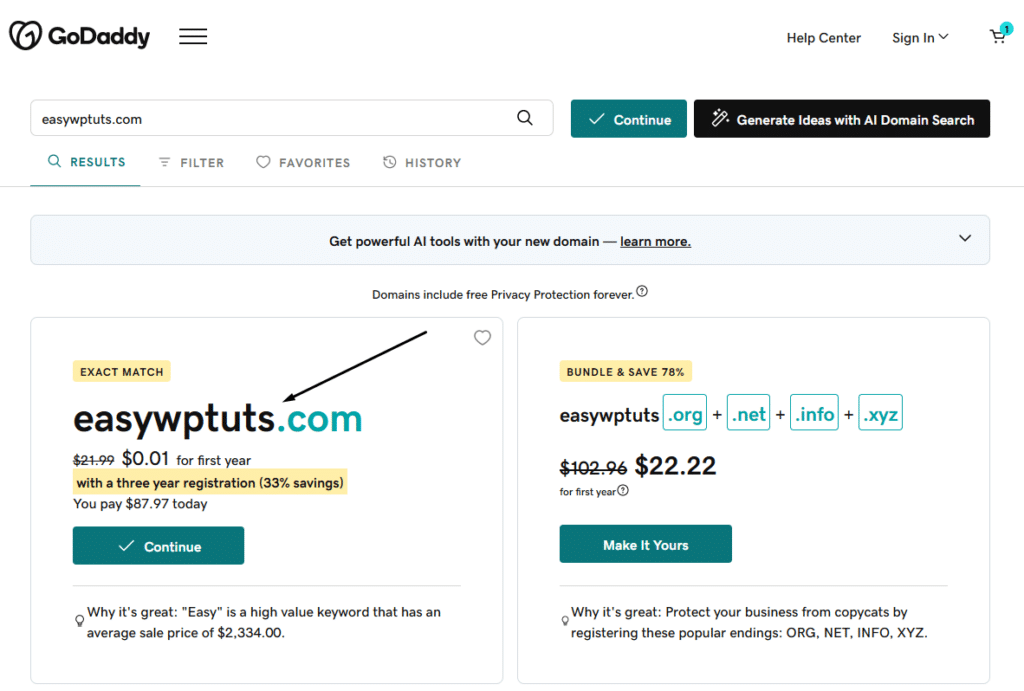This screenshot has height=691, width=1024.
Task: Follow the learn more link
Action: [655, 241]
